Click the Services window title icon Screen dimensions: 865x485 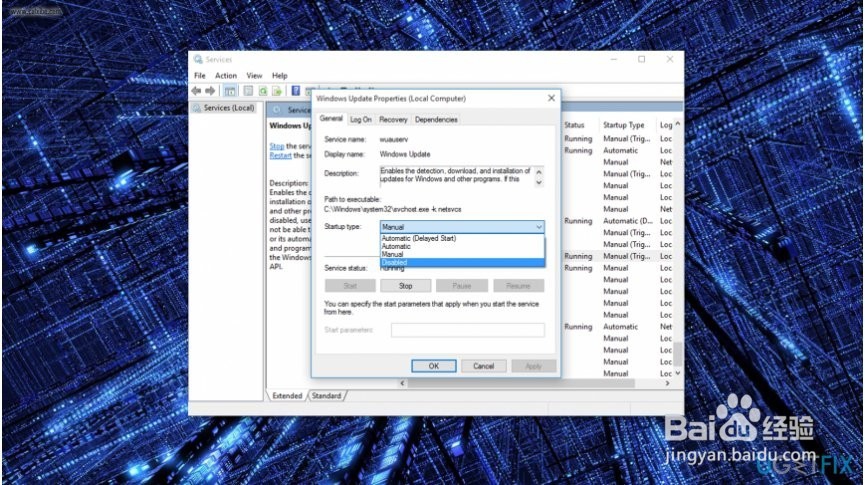(x=198, y=59)
